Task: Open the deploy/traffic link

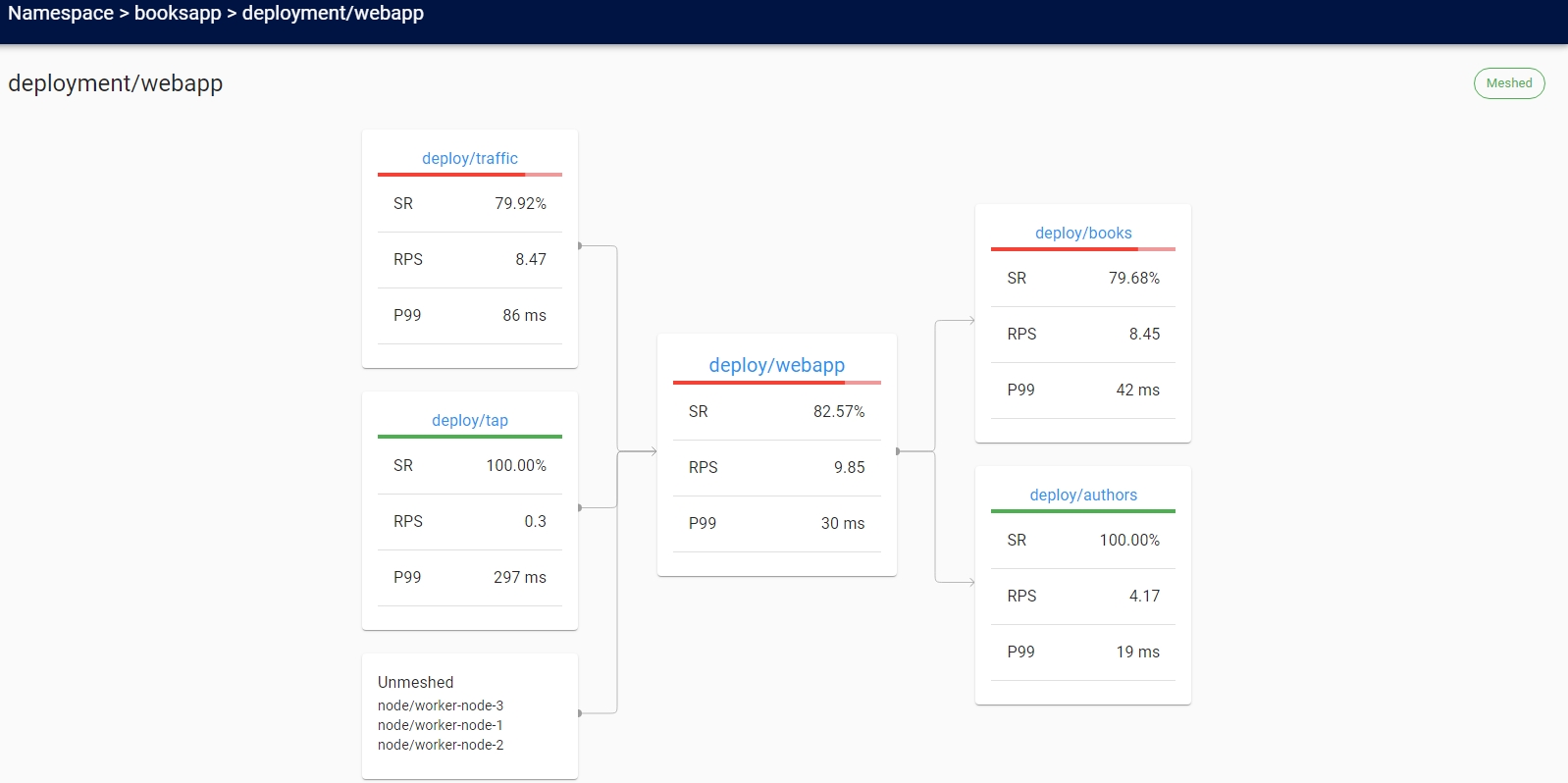Action: point(469,158)
